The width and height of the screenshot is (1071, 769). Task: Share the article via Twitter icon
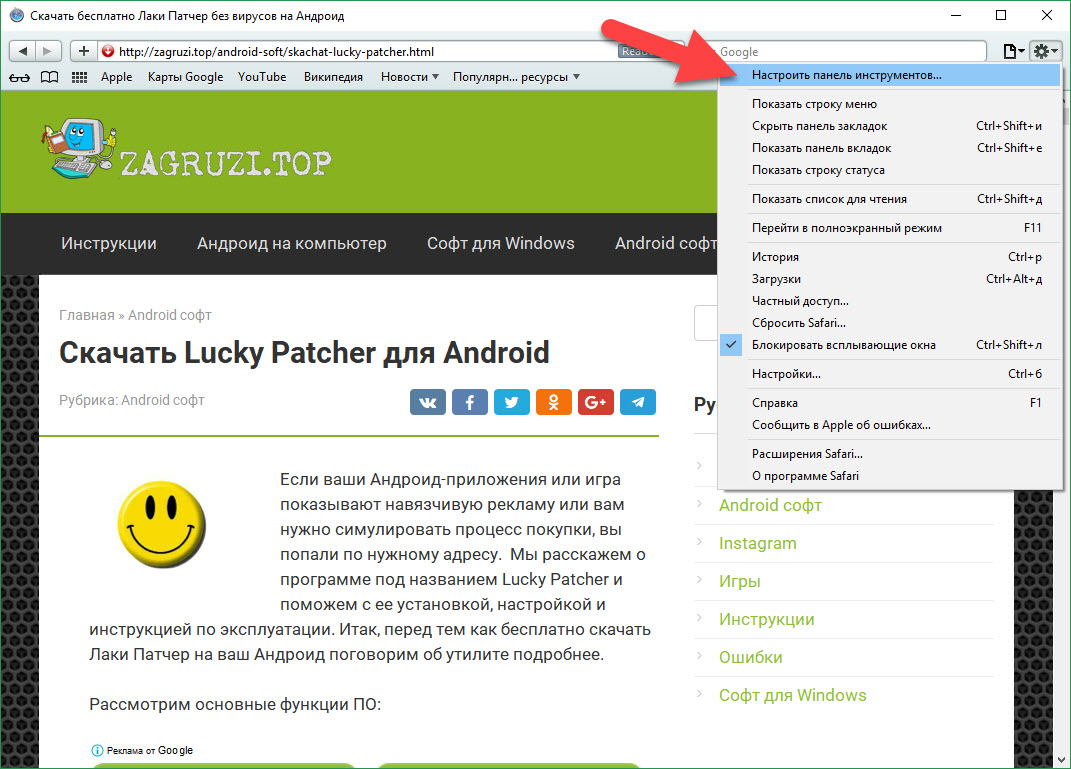coord(512,402)
